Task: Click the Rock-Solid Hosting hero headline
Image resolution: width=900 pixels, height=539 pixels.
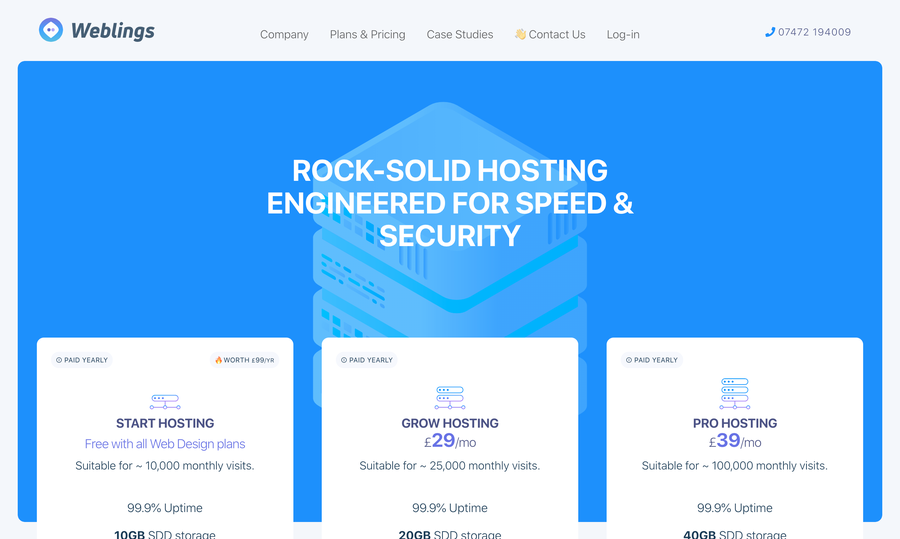Action: tap(449, 203)
